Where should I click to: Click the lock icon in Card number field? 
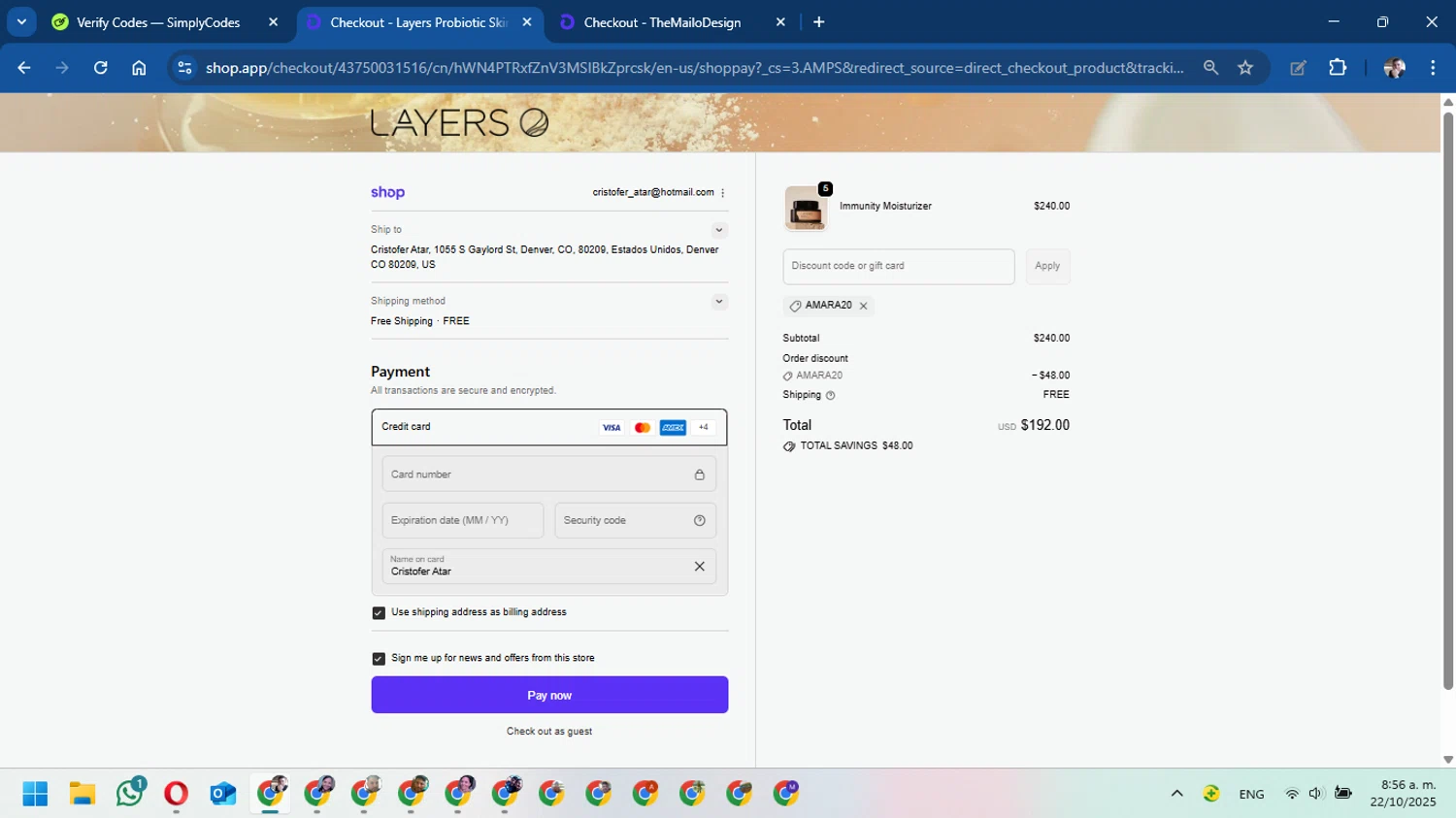click(699, 474)
